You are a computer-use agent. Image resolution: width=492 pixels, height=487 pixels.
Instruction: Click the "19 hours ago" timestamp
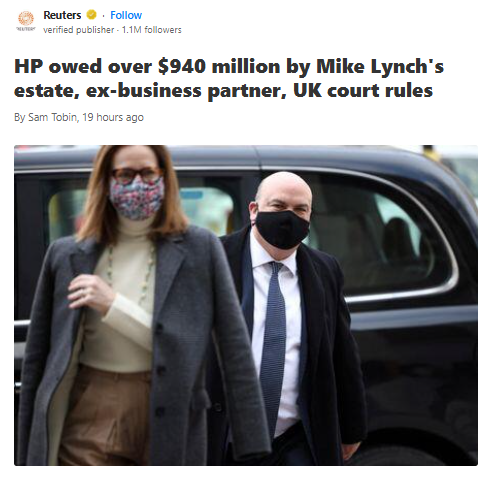113,117
